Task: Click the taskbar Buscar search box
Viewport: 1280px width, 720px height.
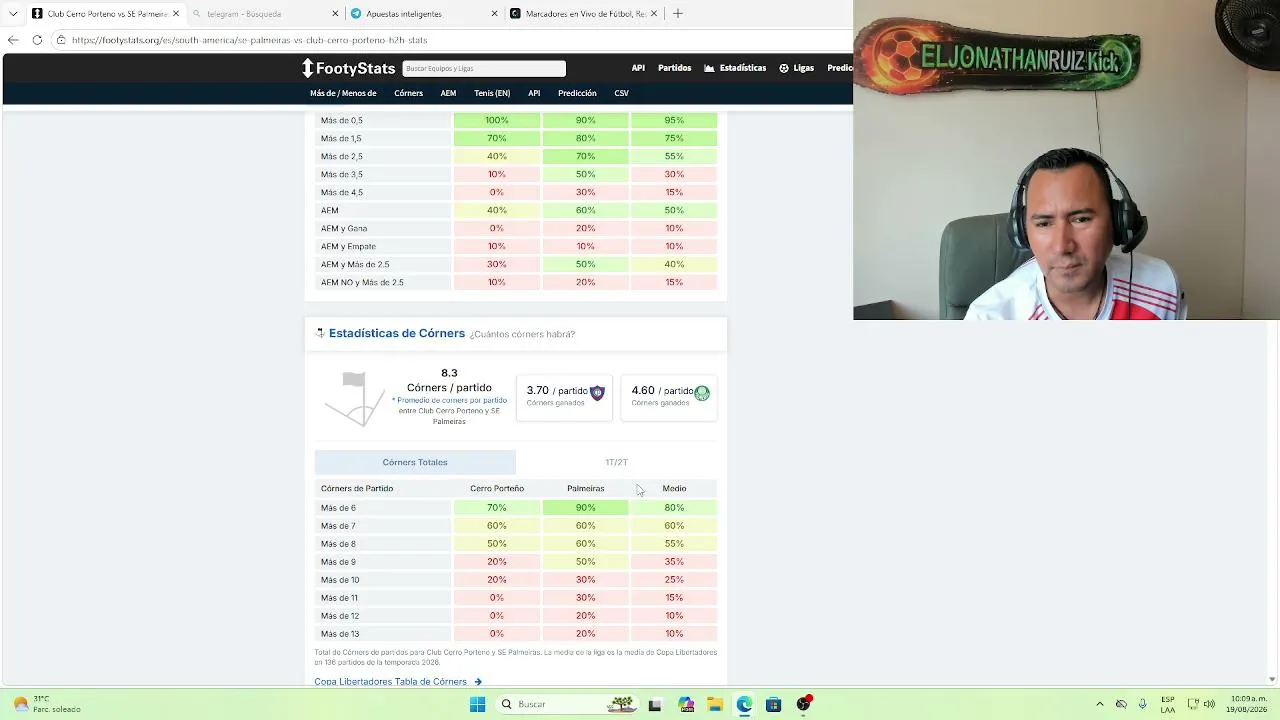Action: click(568, 704)
